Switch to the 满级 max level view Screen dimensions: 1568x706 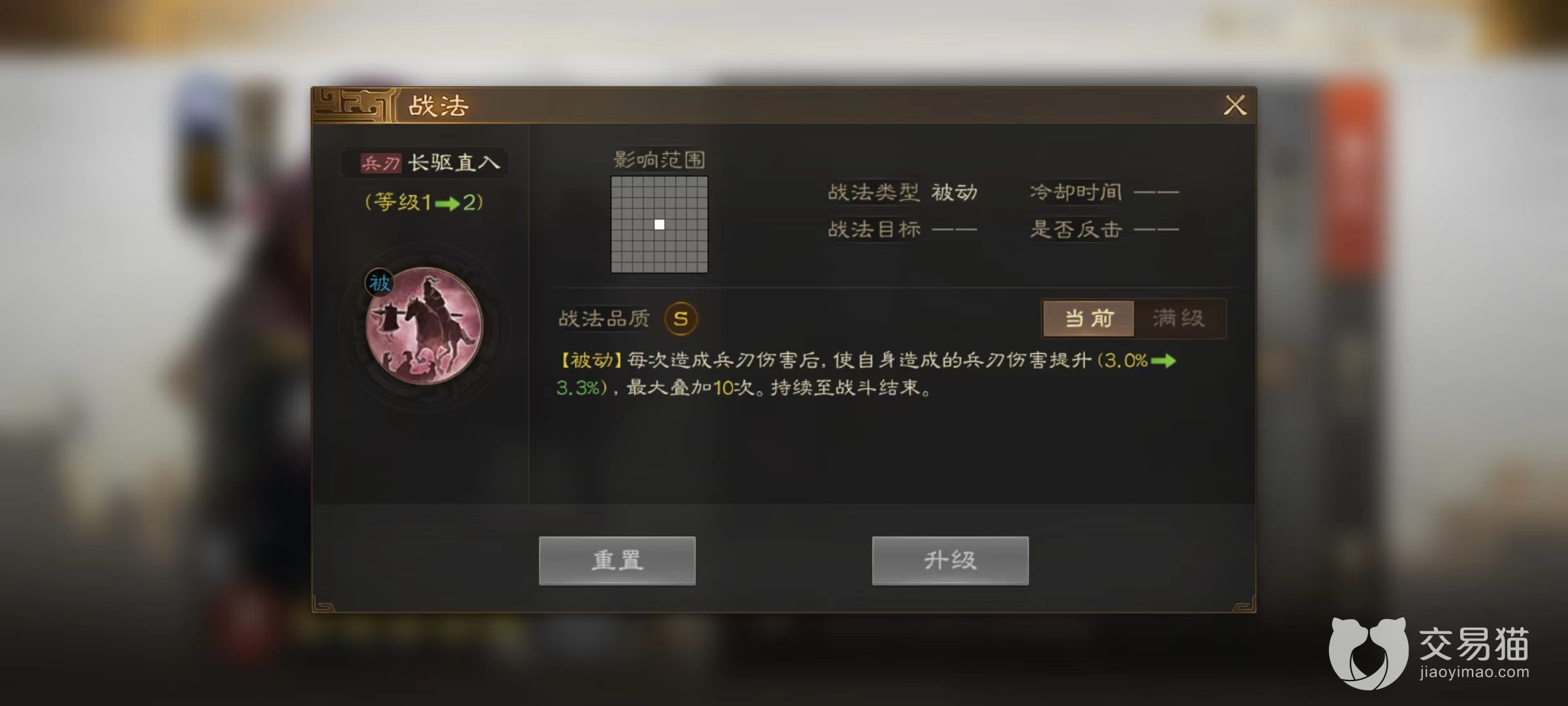1179,318
